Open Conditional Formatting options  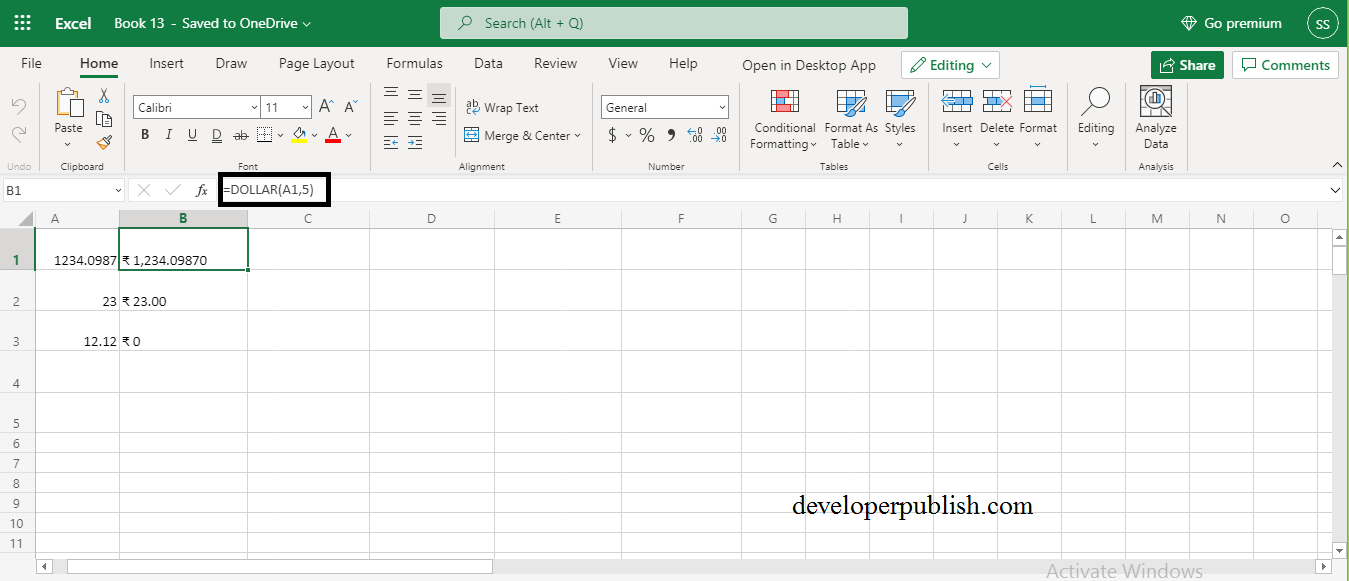[x=783, y=120]
